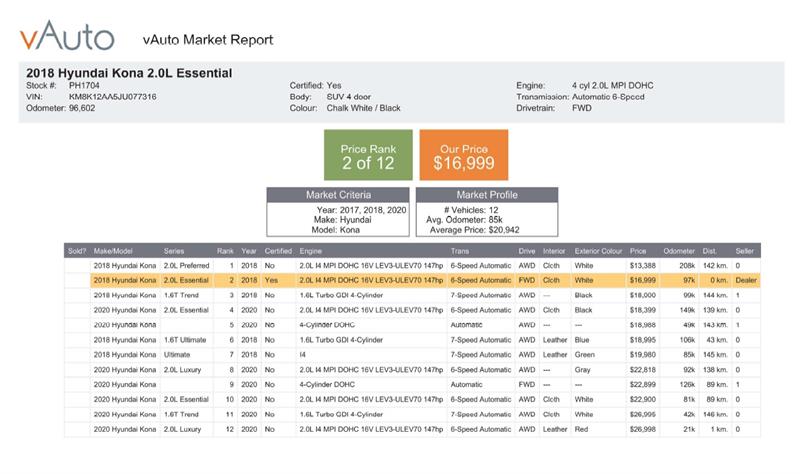Viewport: 800px width, 474px height.
Task: Click the 'Green' exterior colour cell
Action: pyautogui.click(x=585, y=355)
